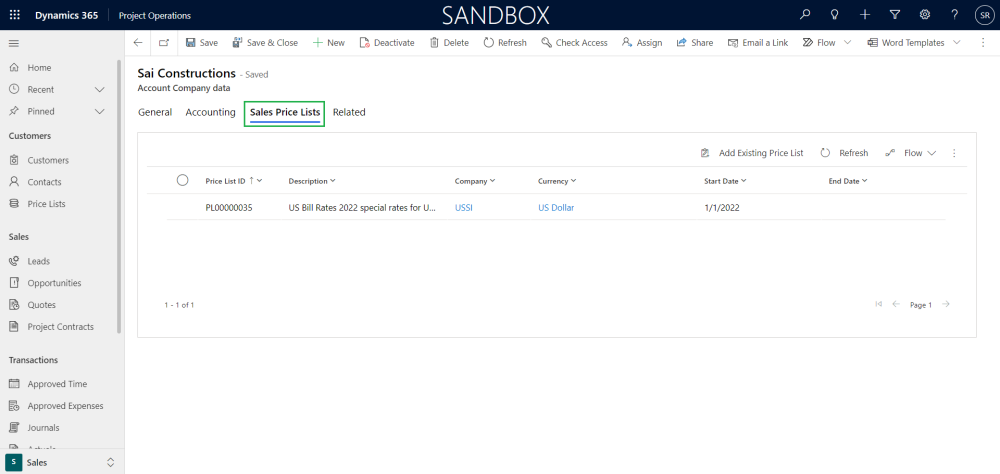Open the advanced find funnel icon

click(x=894, y=15)
